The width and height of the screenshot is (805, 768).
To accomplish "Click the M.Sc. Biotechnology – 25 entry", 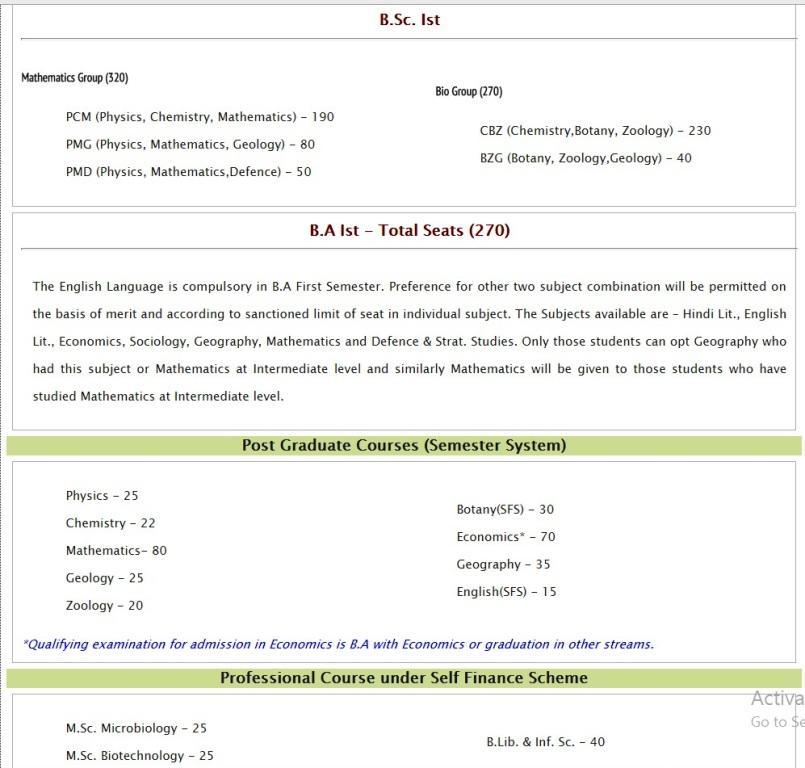I will click(x=139, y=756).
